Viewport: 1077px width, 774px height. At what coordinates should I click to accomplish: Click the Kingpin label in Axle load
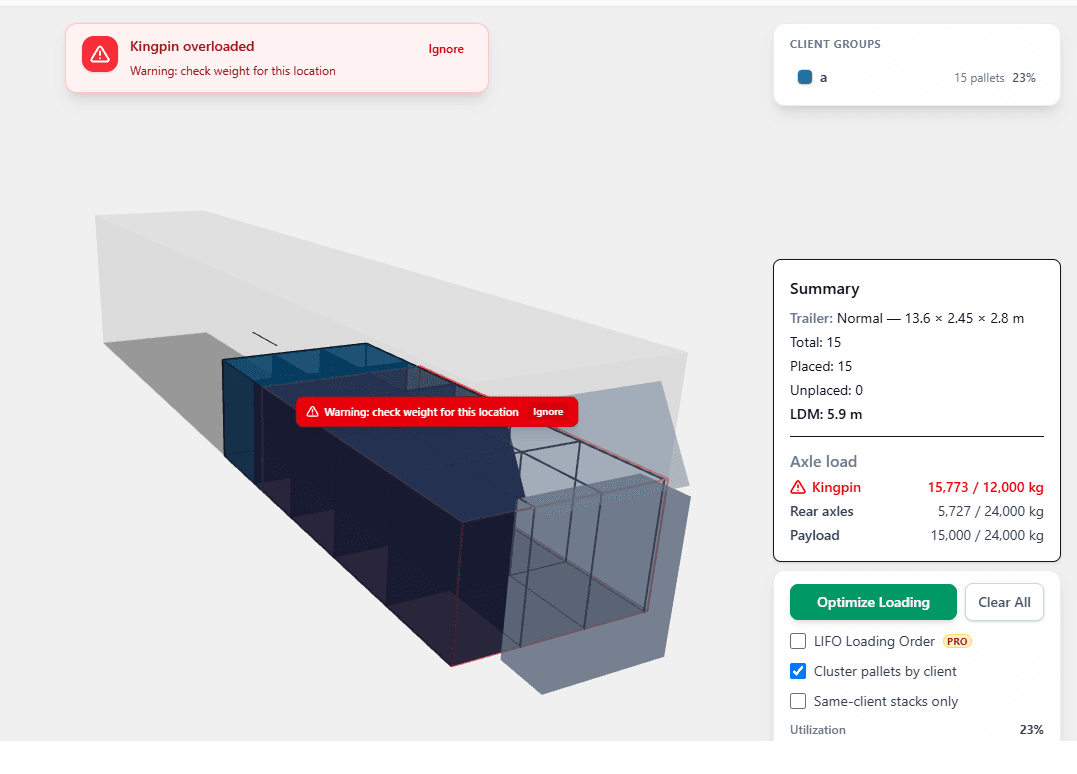836,488
